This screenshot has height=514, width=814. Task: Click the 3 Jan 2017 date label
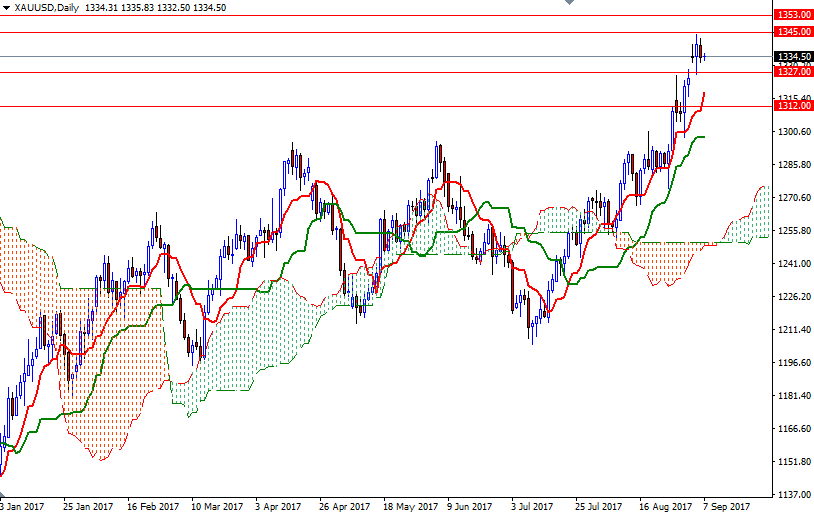click(23, 506)
